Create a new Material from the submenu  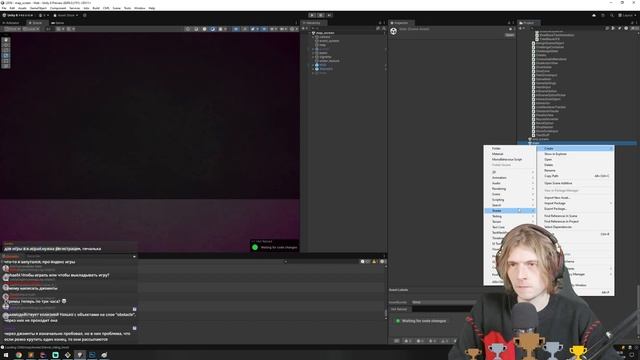point(509,154)
